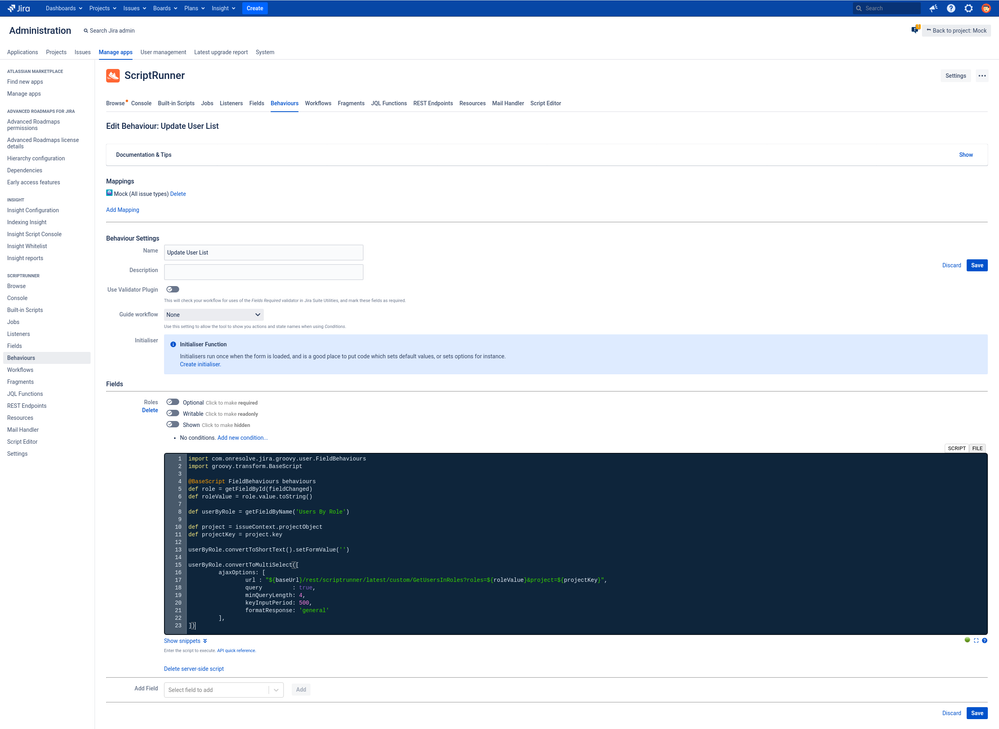Image resolution: width=999 pixels, height=729 pixels.
Task: Expand the Show snippets section
Action: point(183,640)
